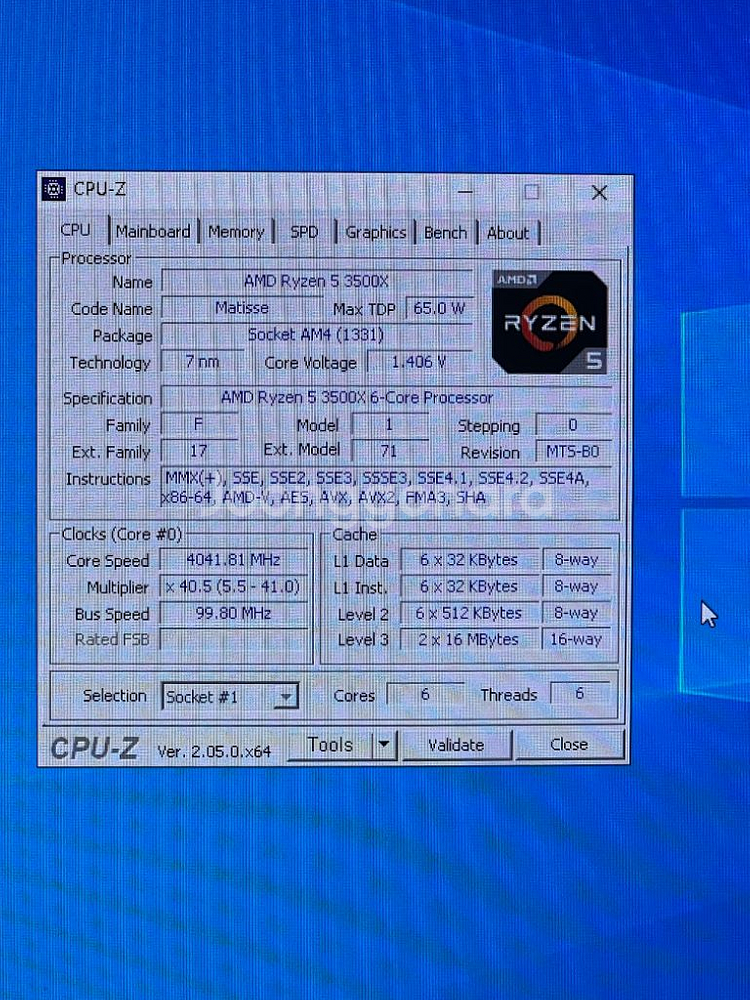Screen dimensions: 750x1000
Task: Show the About tab
Action: pyautogui.click(x=508, y=233)
